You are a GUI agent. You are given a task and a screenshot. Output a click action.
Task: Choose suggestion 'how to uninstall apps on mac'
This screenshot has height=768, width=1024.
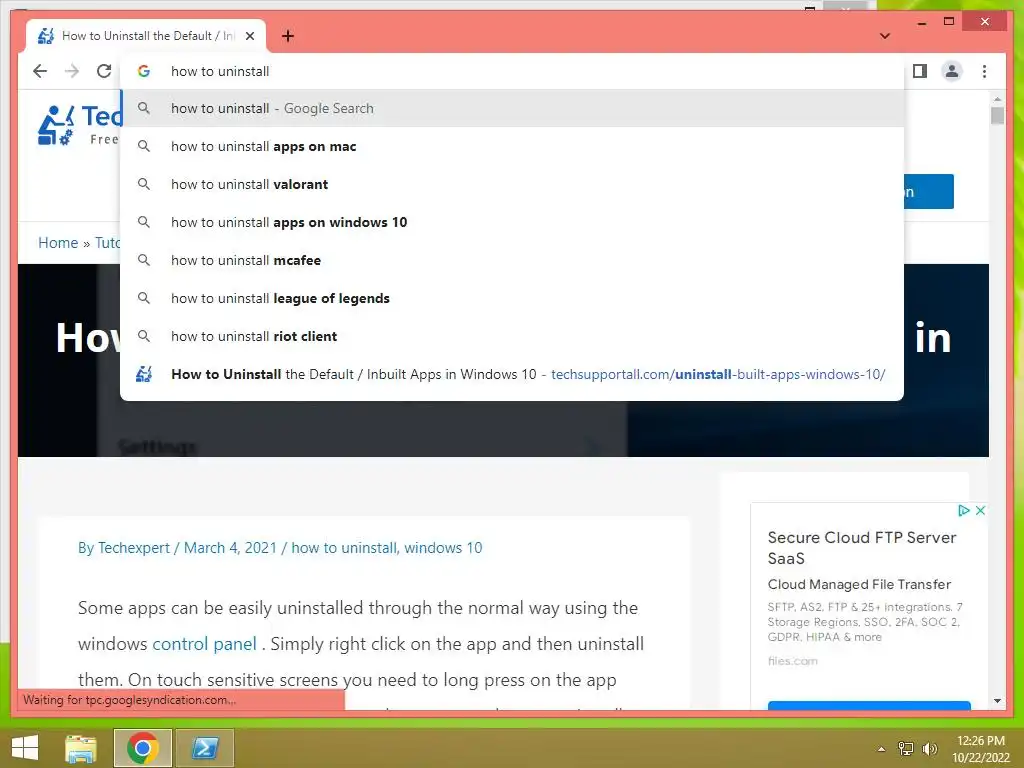coord(512,146)
